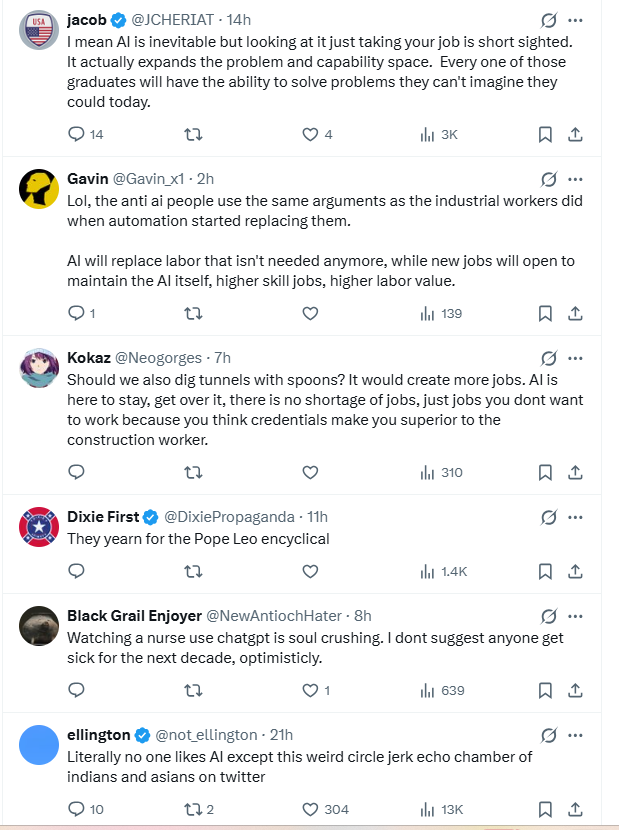Reply to jacob's tweet with 14 comments

pos(85,134)
